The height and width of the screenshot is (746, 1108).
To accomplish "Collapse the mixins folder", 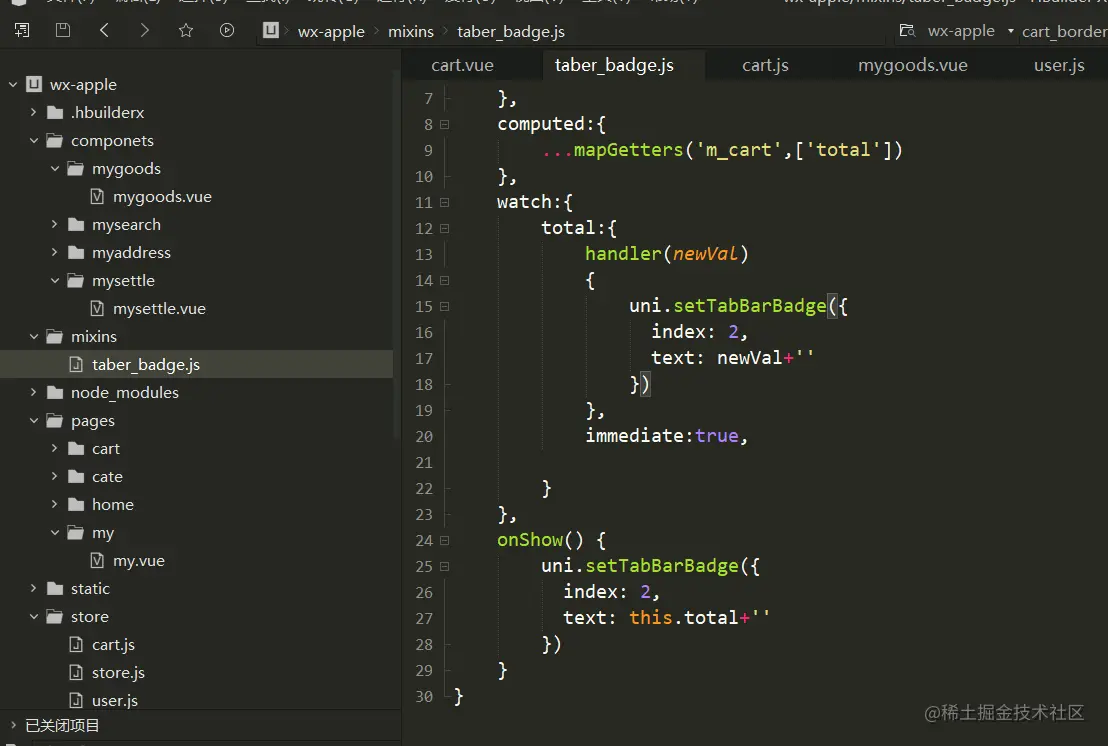I will (x=33, y=336).
